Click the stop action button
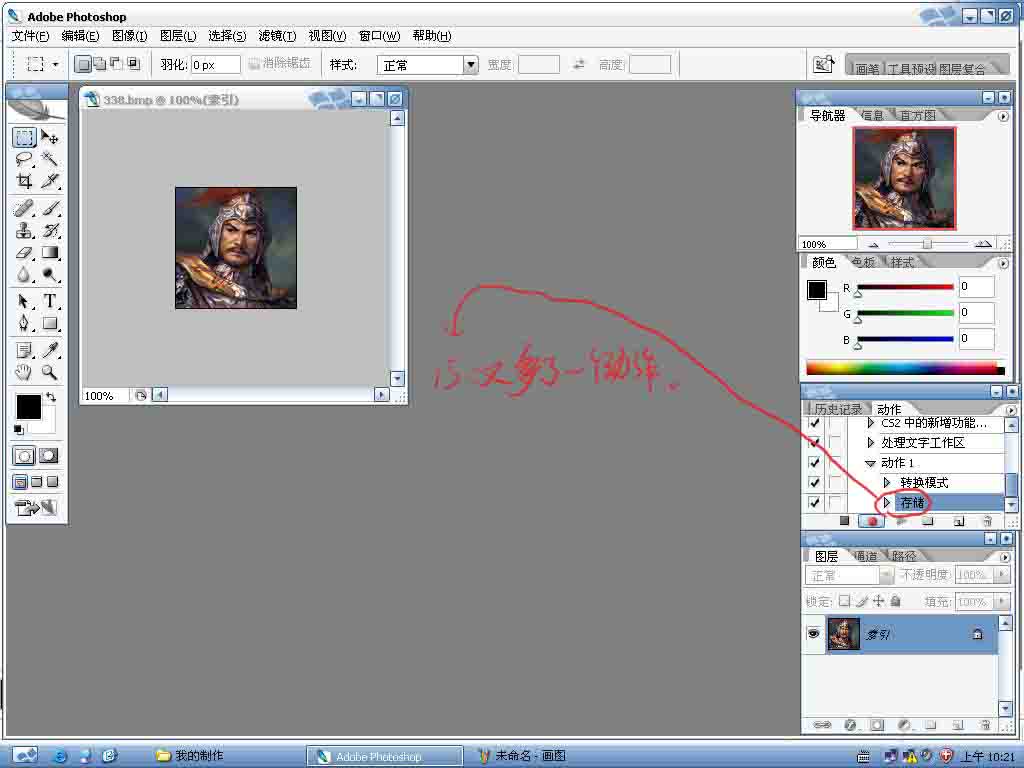The image size is (1024, 768). (844, 521)
